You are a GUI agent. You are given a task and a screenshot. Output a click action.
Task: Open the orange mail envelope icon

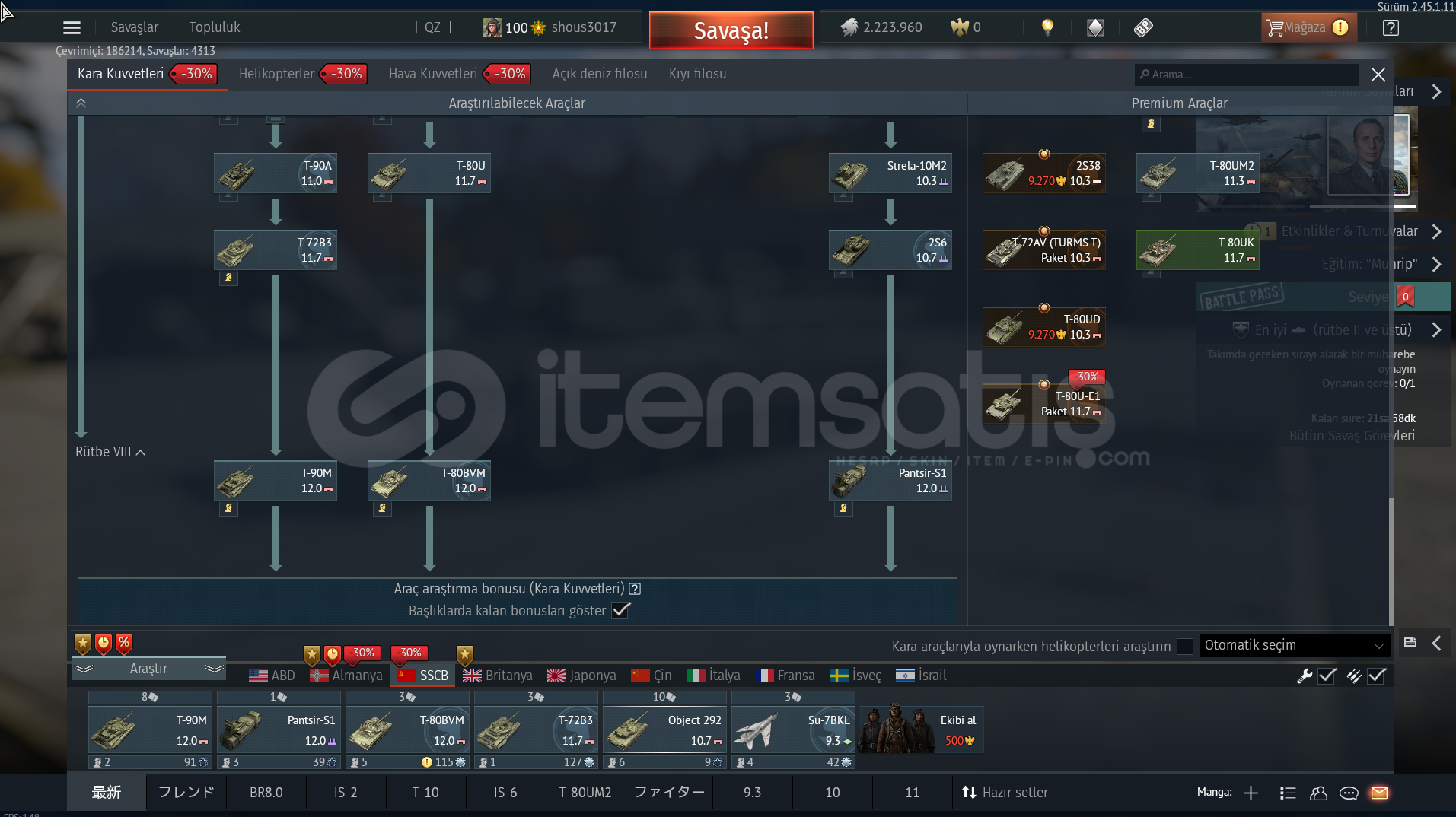[1379, 793]
